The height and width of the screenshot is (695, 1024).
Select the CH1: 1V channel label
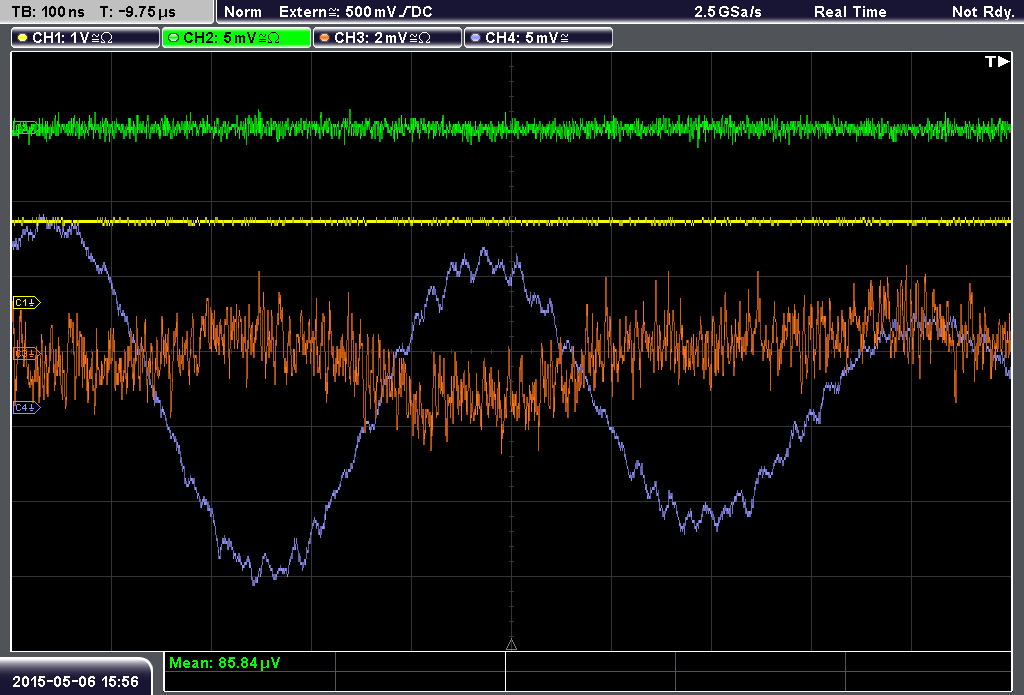(86, 38)
